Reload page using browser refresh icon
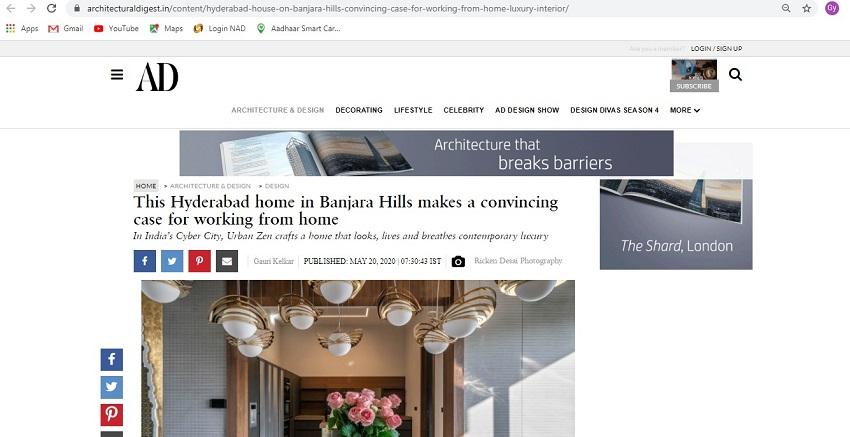 point(51,8)
